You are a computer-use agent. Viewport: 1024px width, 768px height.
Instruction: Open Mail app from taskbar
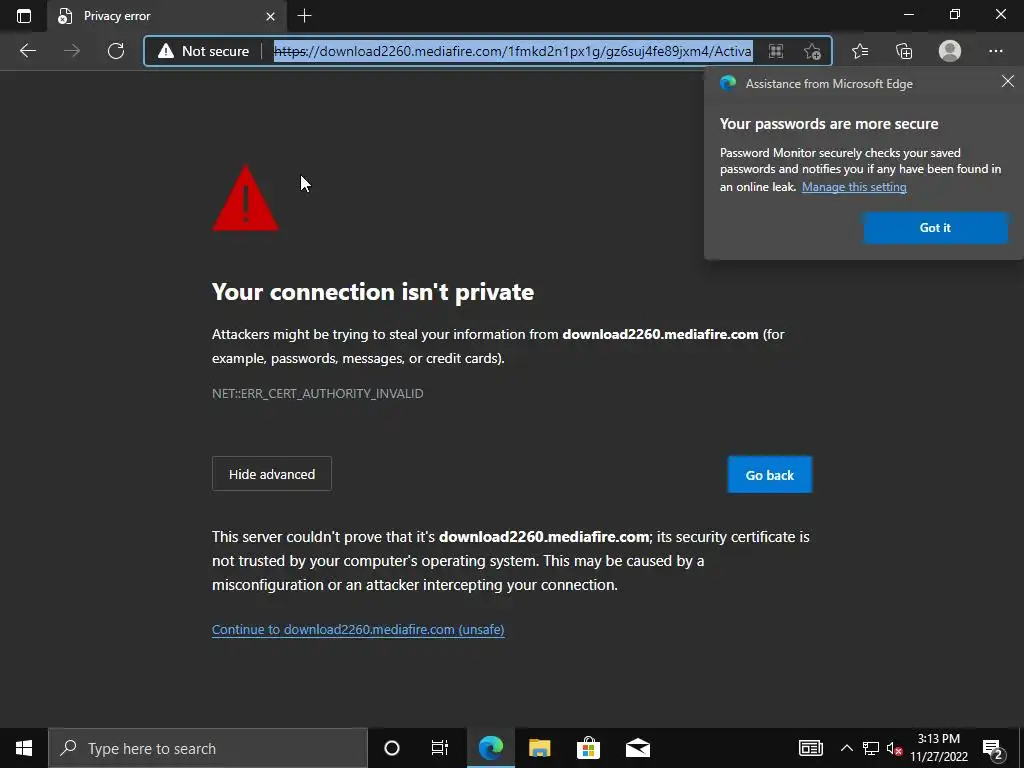point(637,748)
